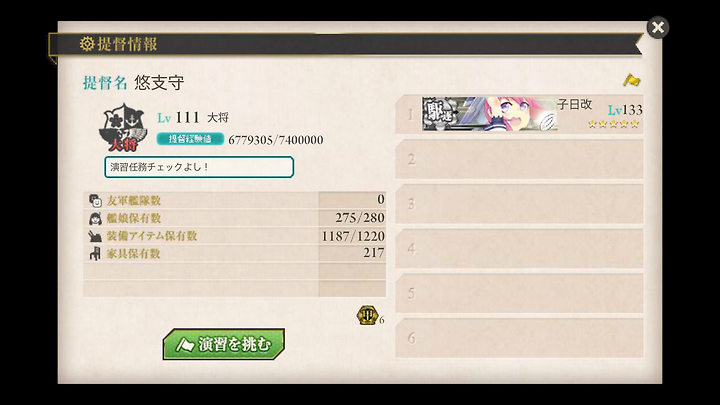Click the admiral comment field 演習任務チェックよし！

pos(199,167)
